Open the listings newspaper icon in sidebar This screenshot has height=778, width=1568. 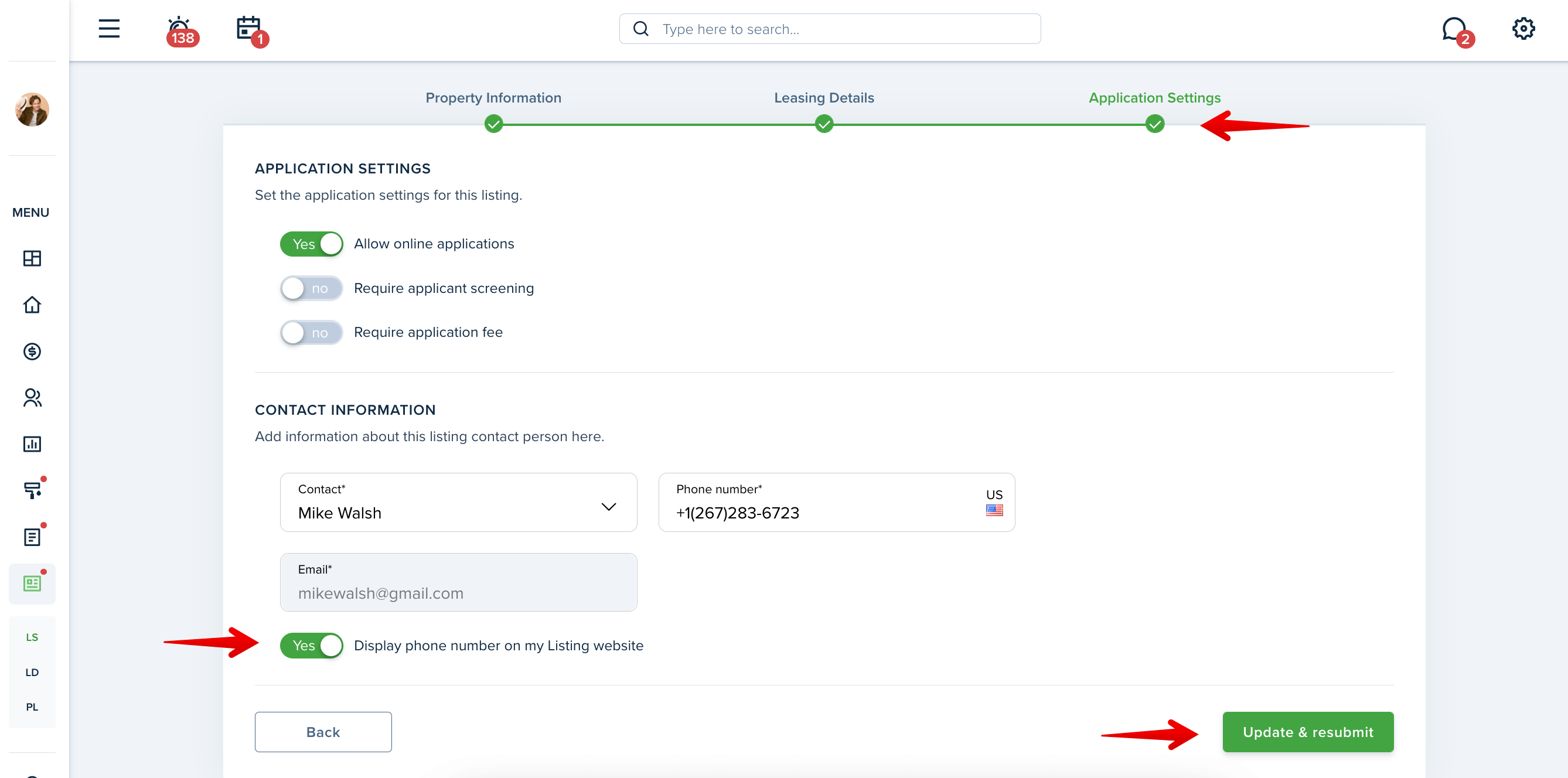[x=32, y=583]
